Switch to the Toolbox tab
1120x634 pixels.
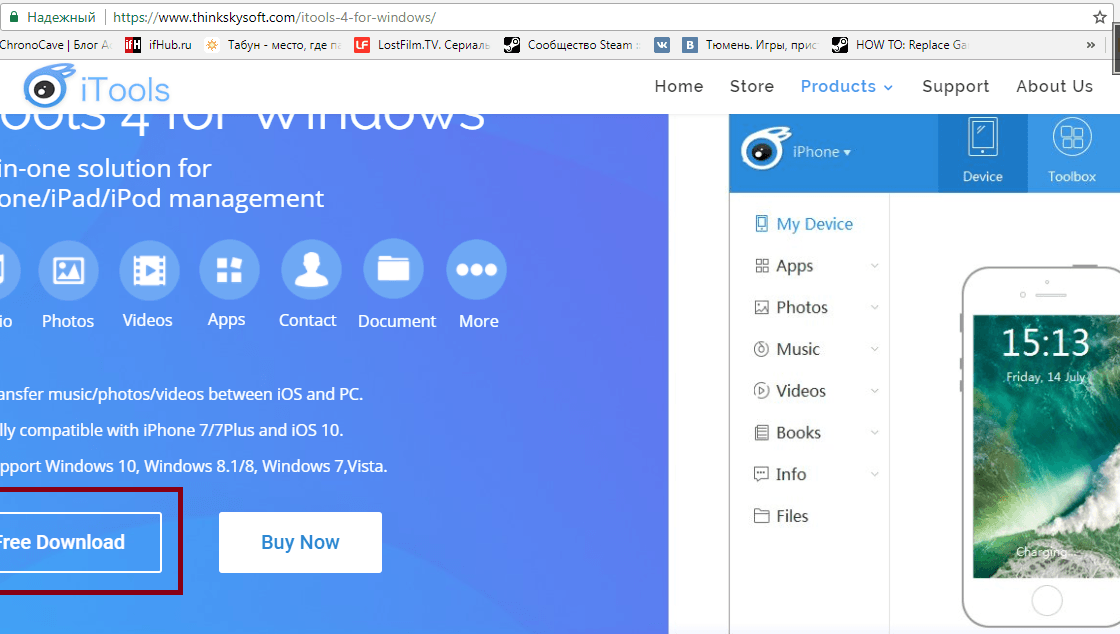[1072, 153]
